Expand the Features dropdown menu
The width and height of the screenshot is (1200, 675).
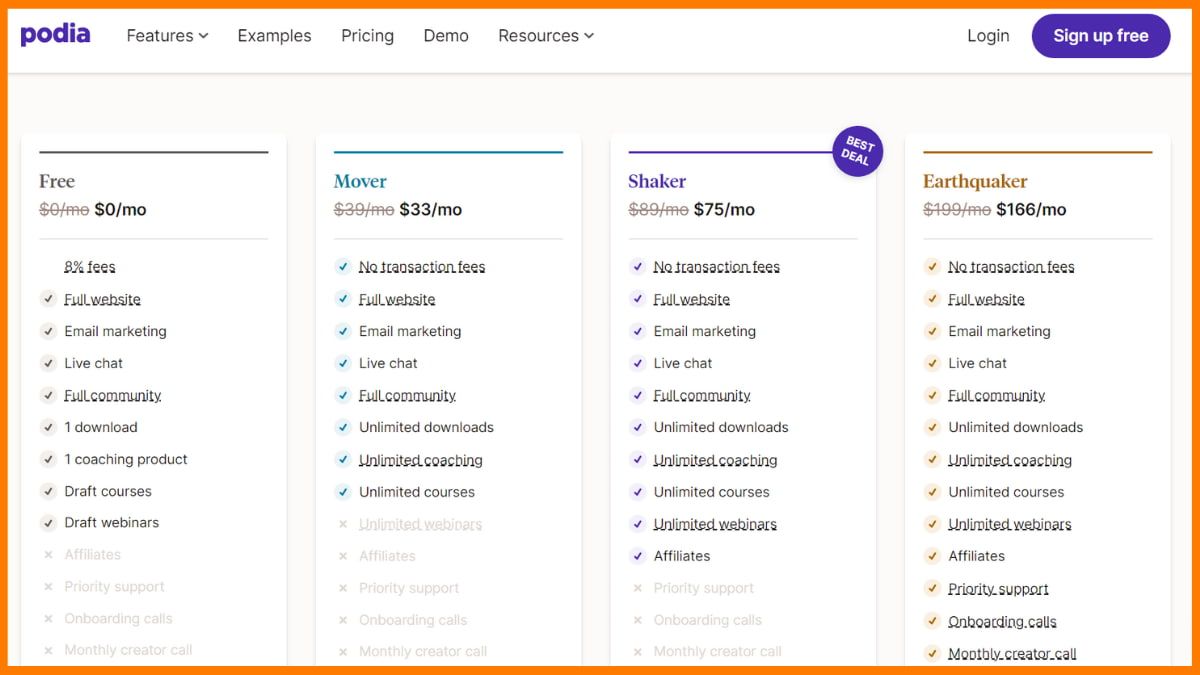click(x=167, y=35)
